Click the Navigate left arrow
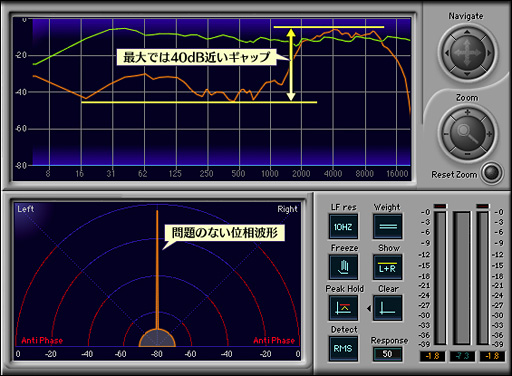This screenshot has width=512, height=376. click(x=447, y=53)
